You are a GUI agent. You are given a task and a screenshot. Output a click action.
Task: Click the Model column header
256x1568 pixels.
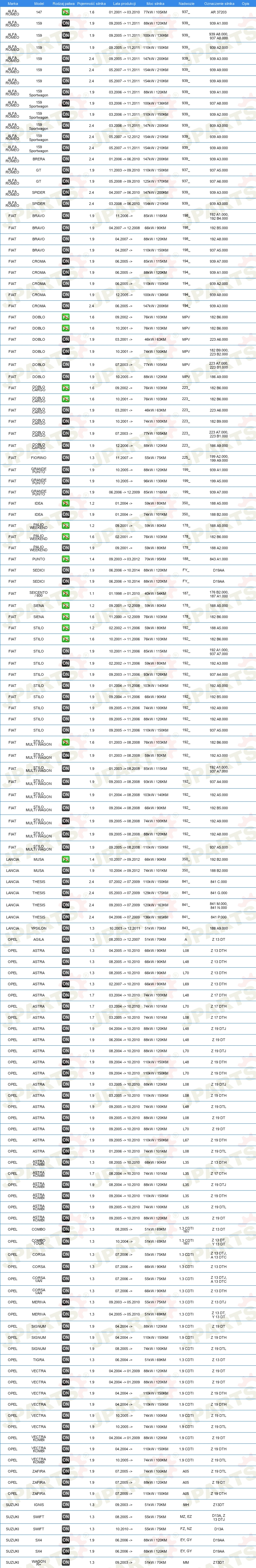[39, 3]
